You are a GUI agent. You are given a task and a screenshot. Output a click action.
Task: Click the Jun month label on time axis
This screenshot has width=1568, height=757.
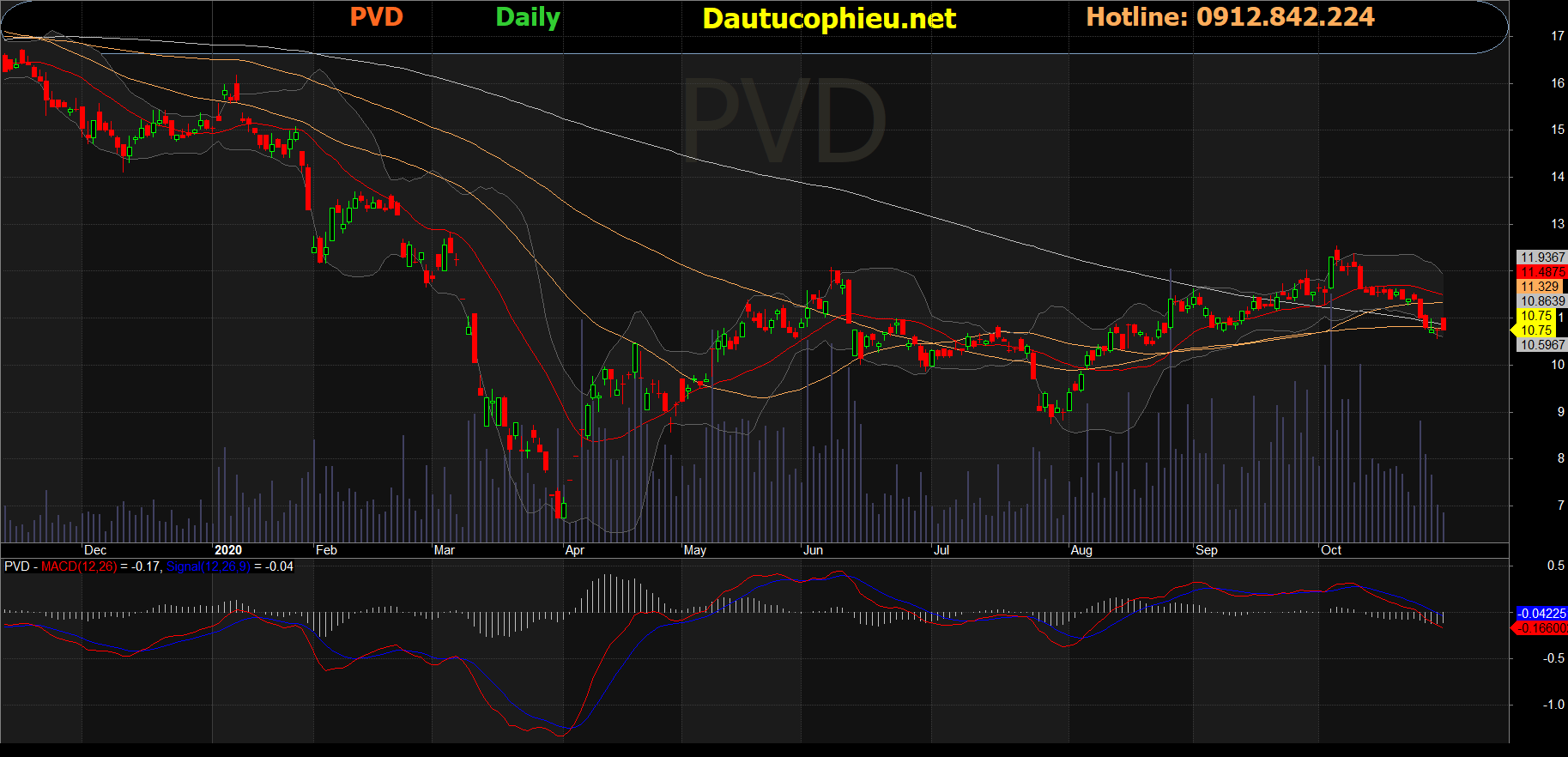click(x=813, y=550)
